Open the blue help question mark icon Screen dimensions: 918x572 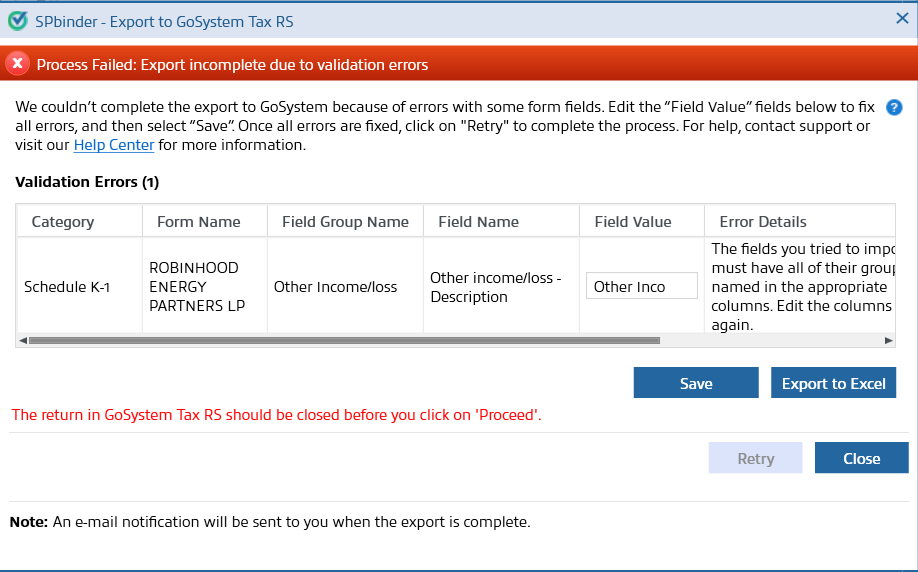894,108
